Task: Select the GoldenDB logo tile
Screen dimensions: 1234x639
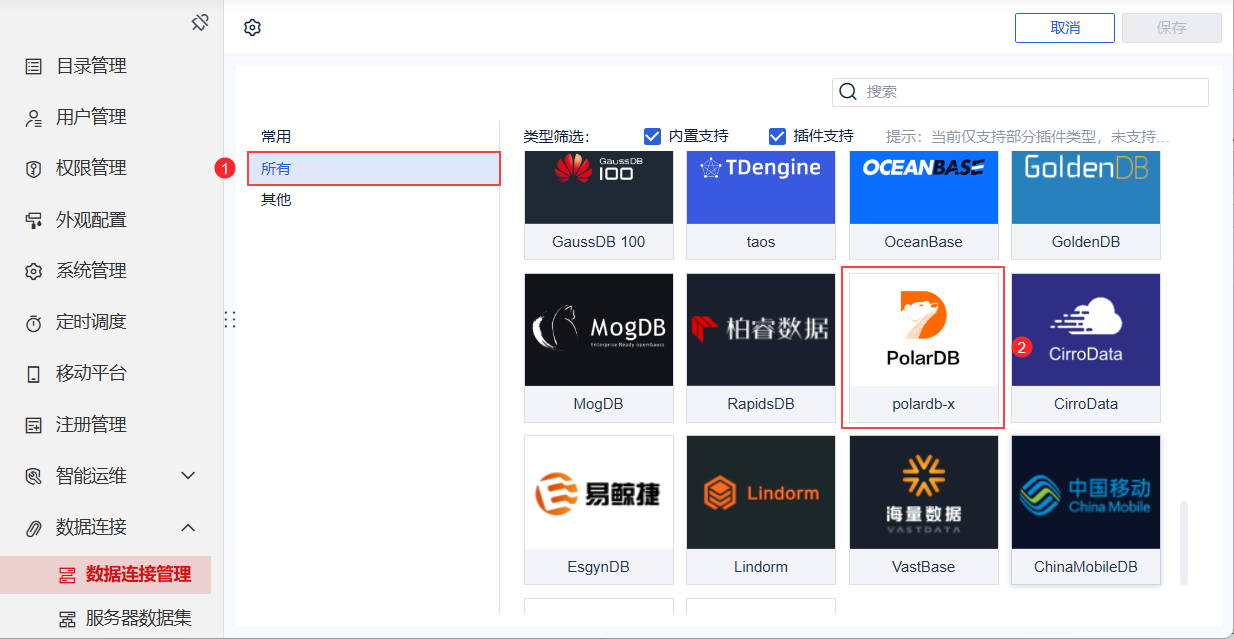Action: point(1086,188)
